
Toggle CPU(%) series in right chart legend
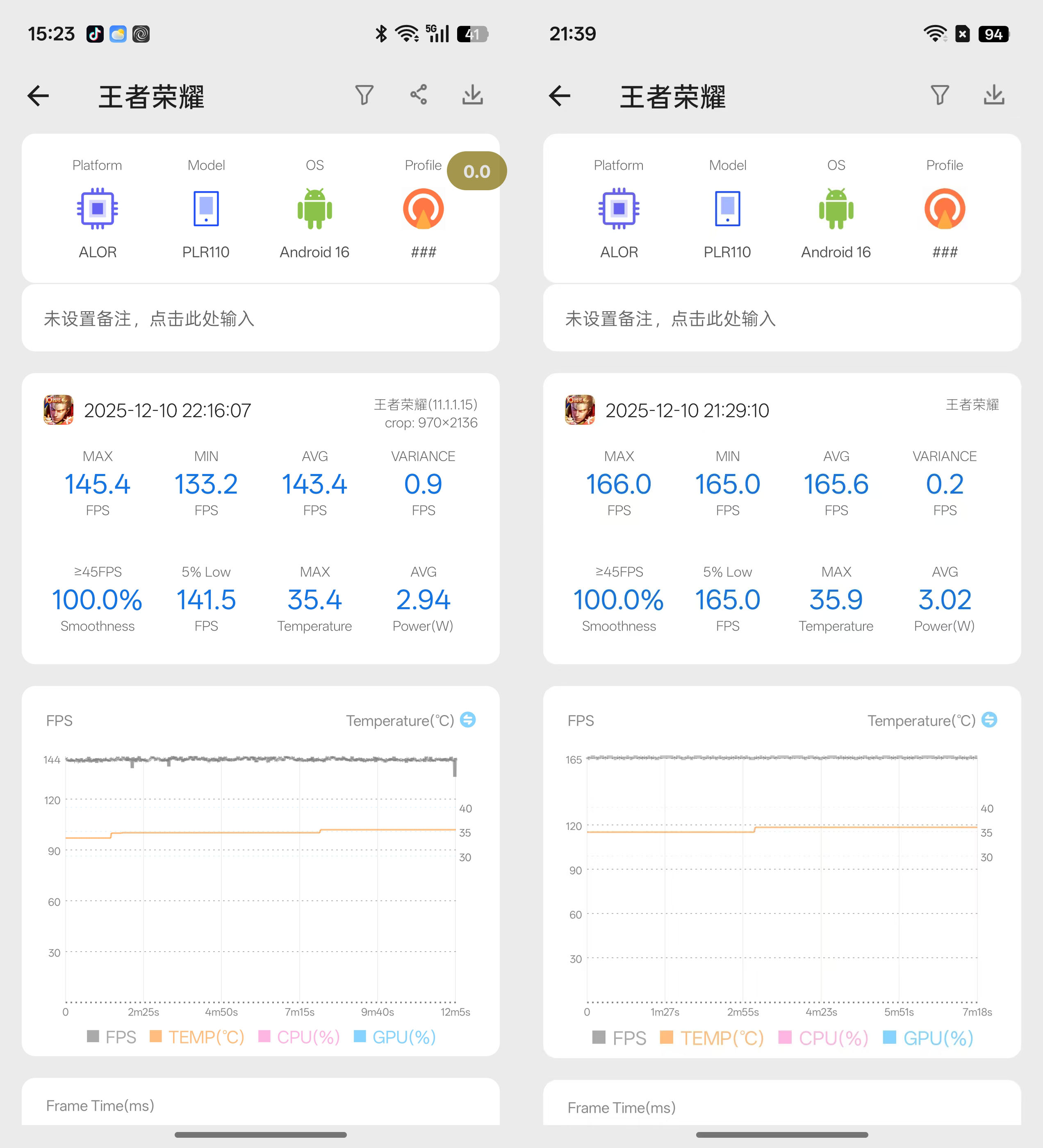point(823,1038)
